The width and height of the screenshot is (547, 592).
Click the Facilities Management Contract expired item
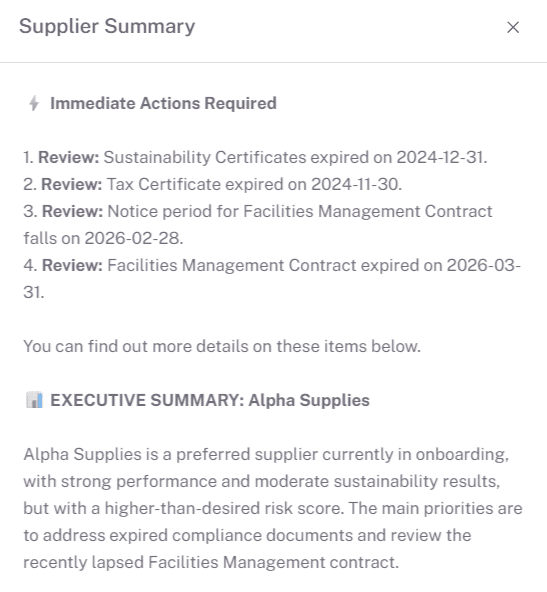tap(272, 279)
